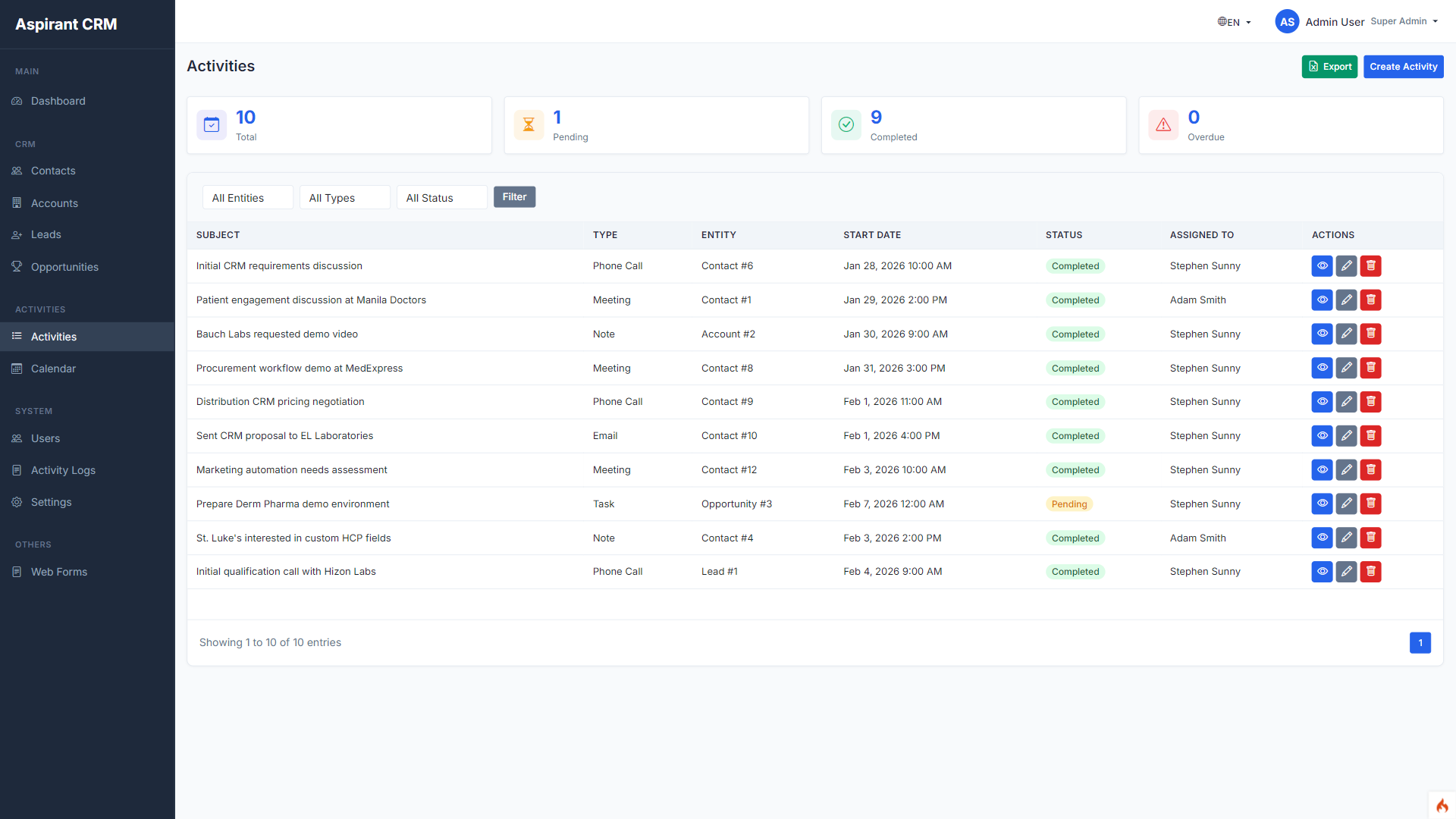This screenshot has height=819, width=1456.
Task: Export the activities list
Action: pyautogui.click(x=1329, y=67)
